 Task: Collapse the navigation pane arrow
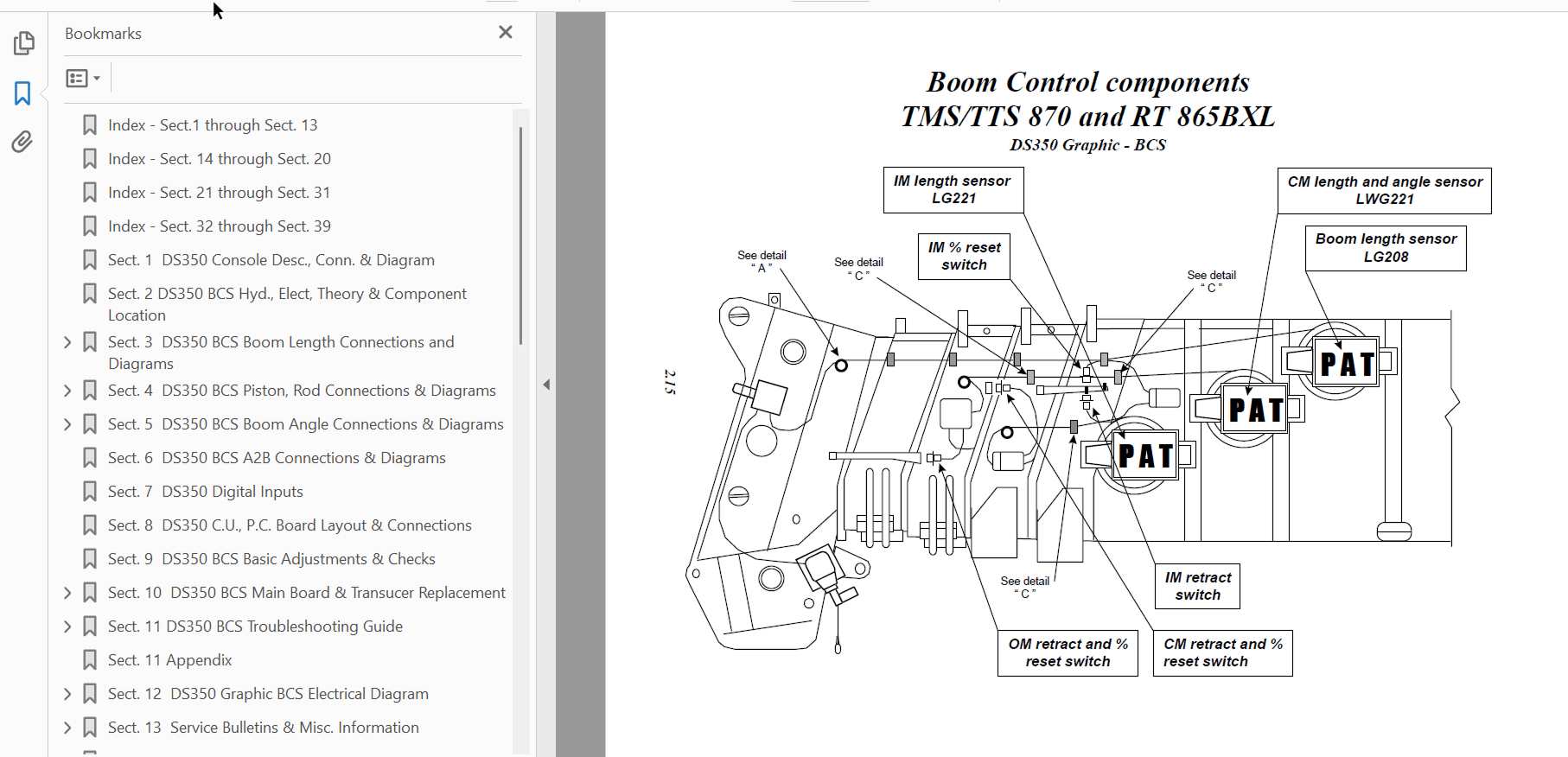(x=546, y=385)
